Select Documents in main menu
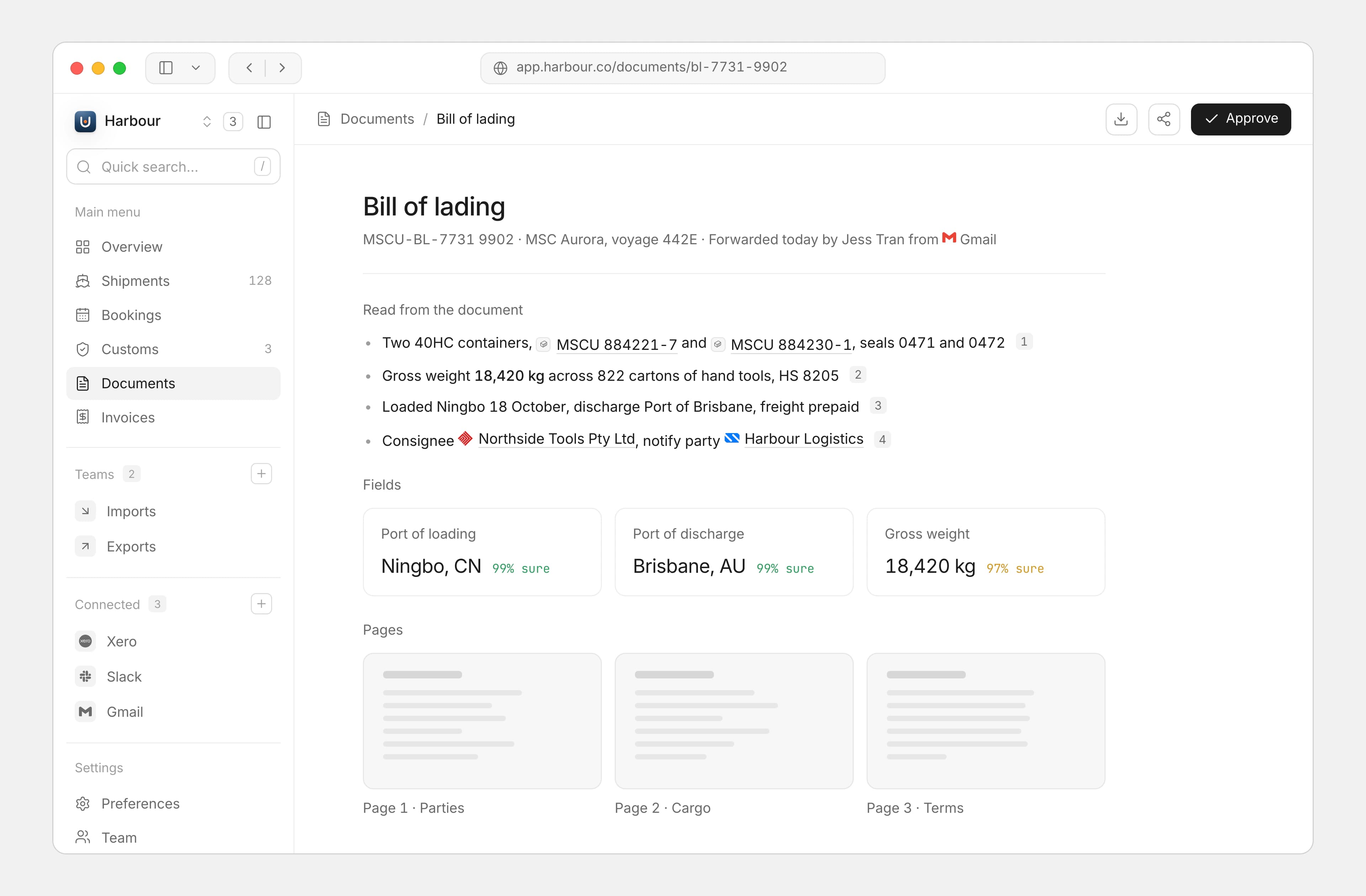Image resolution: width=1366 pixels, height=896 pixels. pos(173,383)
